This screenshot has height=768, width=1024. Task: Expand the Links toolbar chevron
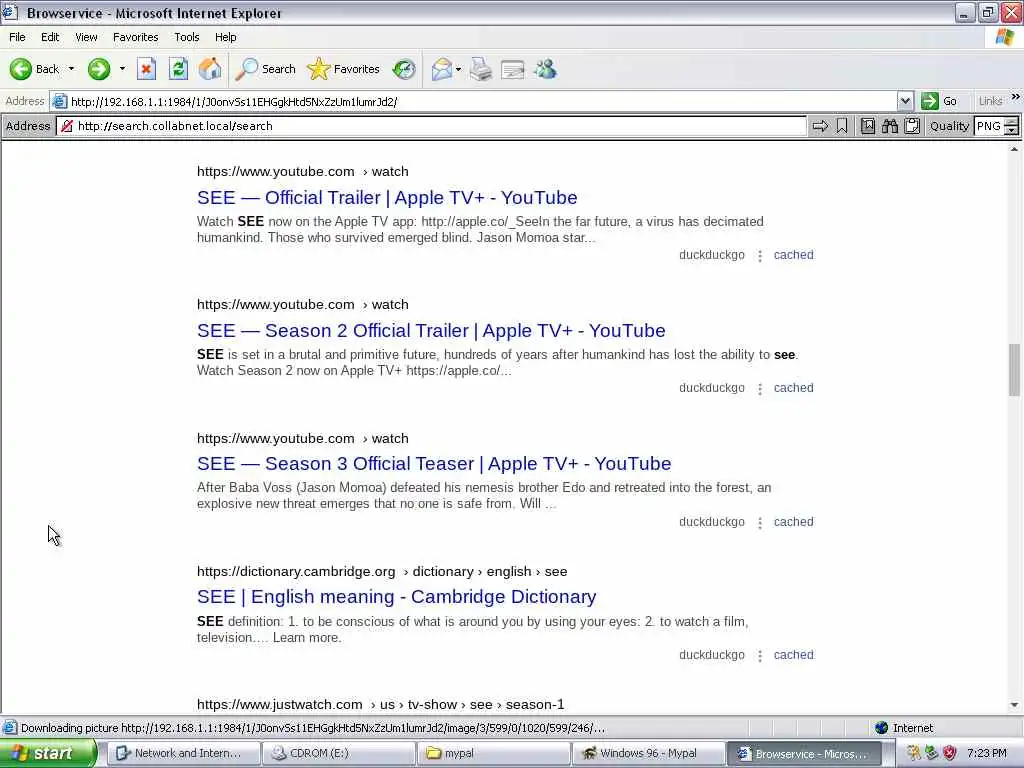pos(1015,97)
